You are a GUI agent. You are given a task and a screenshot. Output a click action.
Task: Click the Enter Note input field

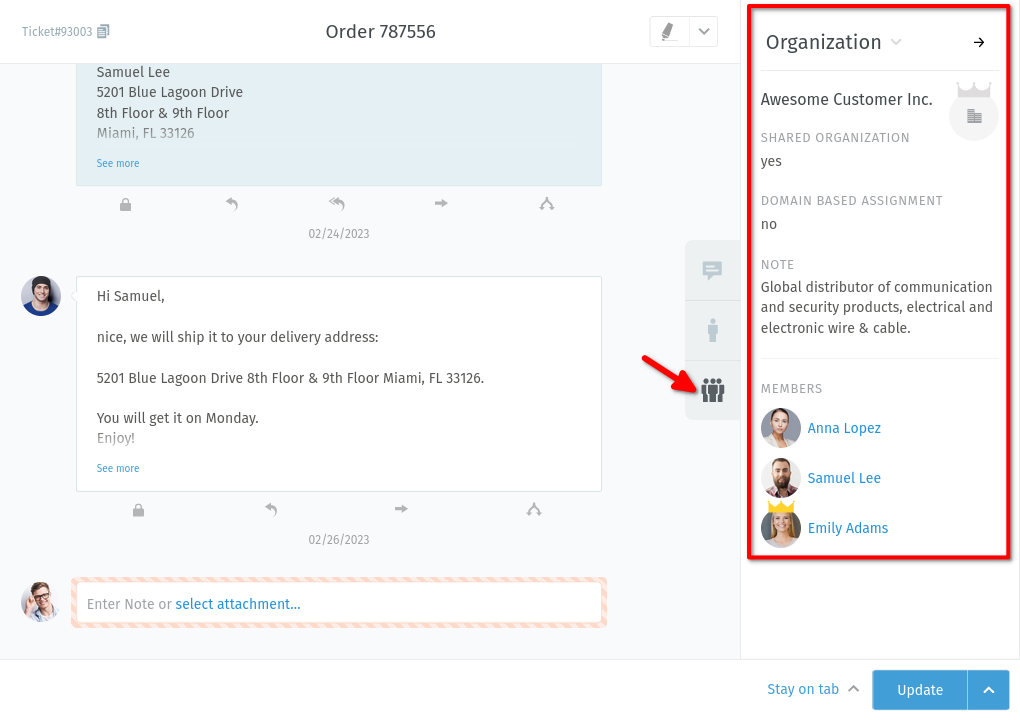click(338, 603)
